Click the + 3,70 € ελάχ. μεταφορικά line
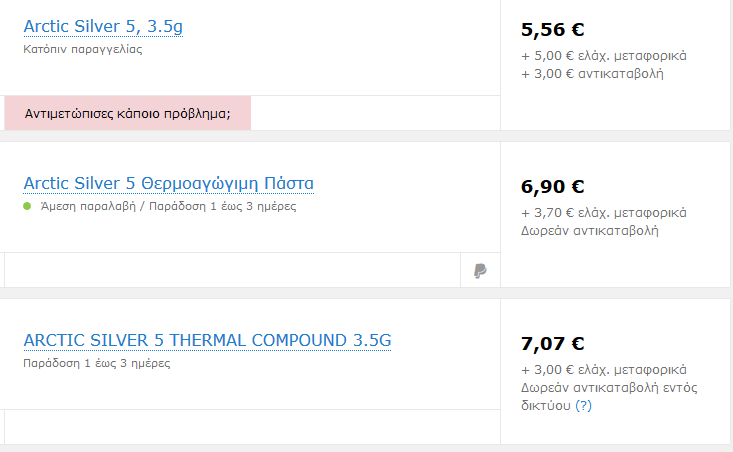This screenshot has height=452, width=733. (604, 213)
